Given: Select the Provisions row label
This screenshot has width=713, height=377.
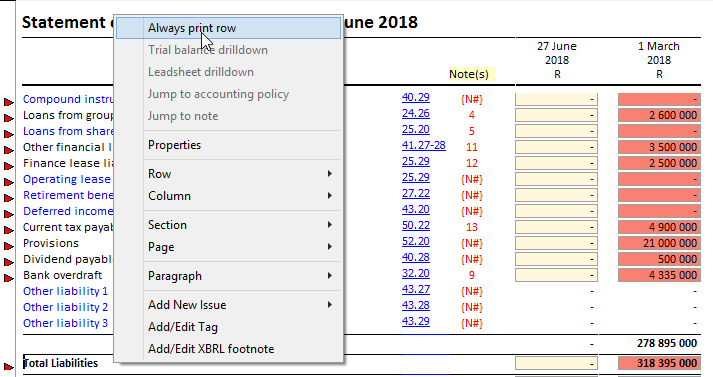Looking at the screenshot, I should click(x=51, y=243).
